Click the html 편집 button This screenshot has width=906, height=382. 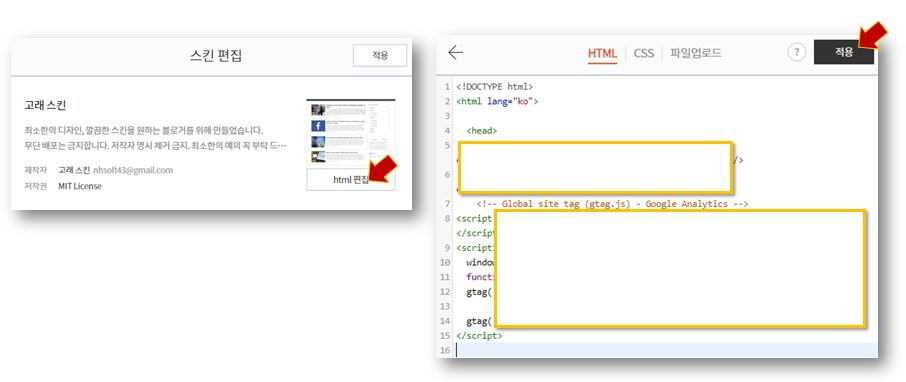[x=351, y=180]
